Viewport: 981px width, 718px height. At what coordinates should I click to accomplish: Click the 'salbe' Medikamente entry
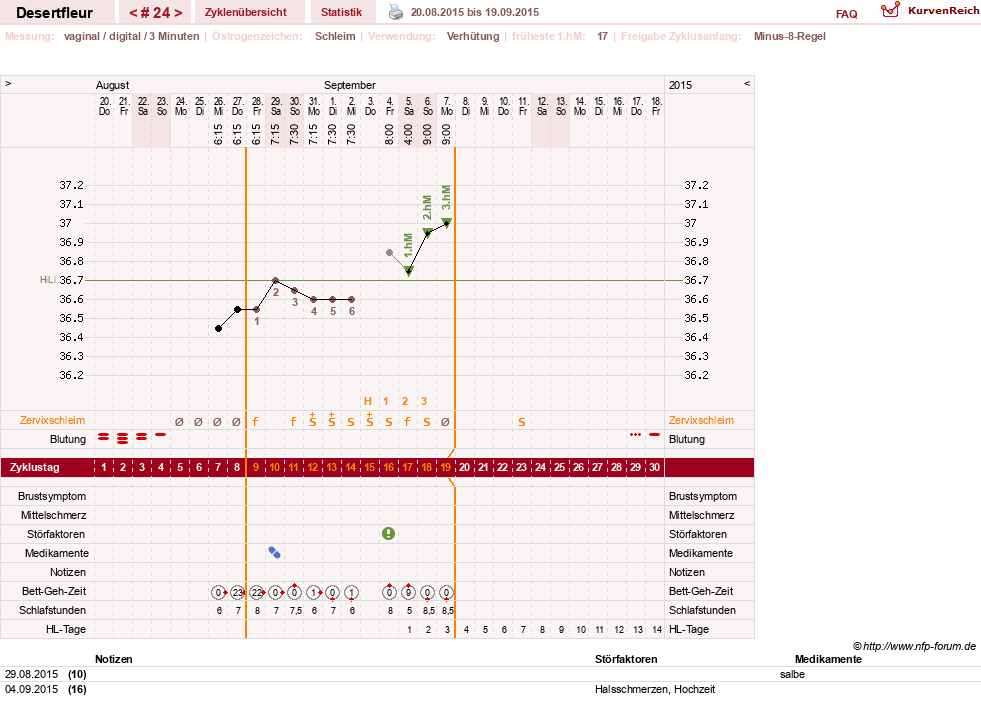pyautogui.click(x=792, y=674)
